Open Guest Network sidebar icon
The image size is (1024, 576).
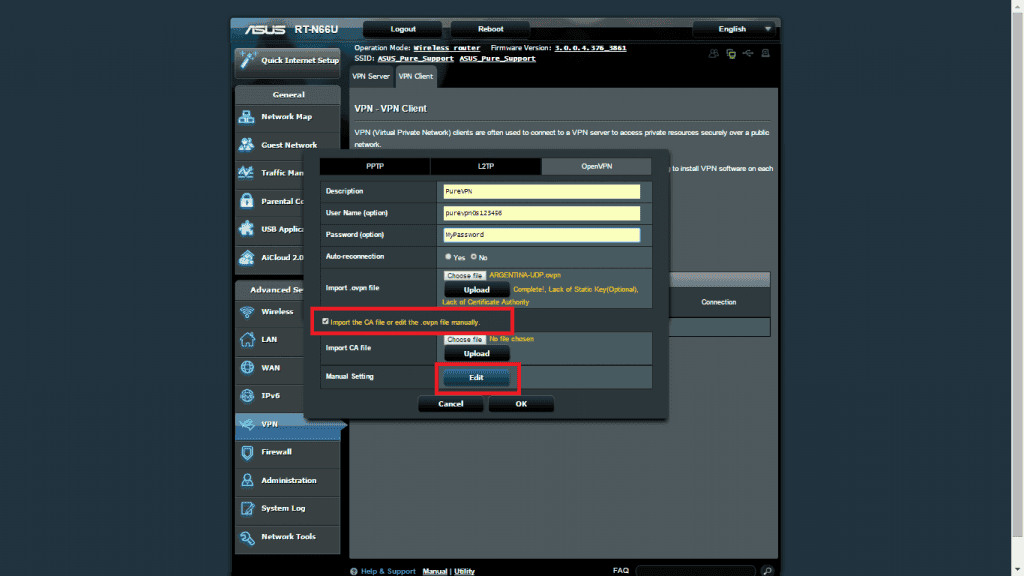pos(247,145)
